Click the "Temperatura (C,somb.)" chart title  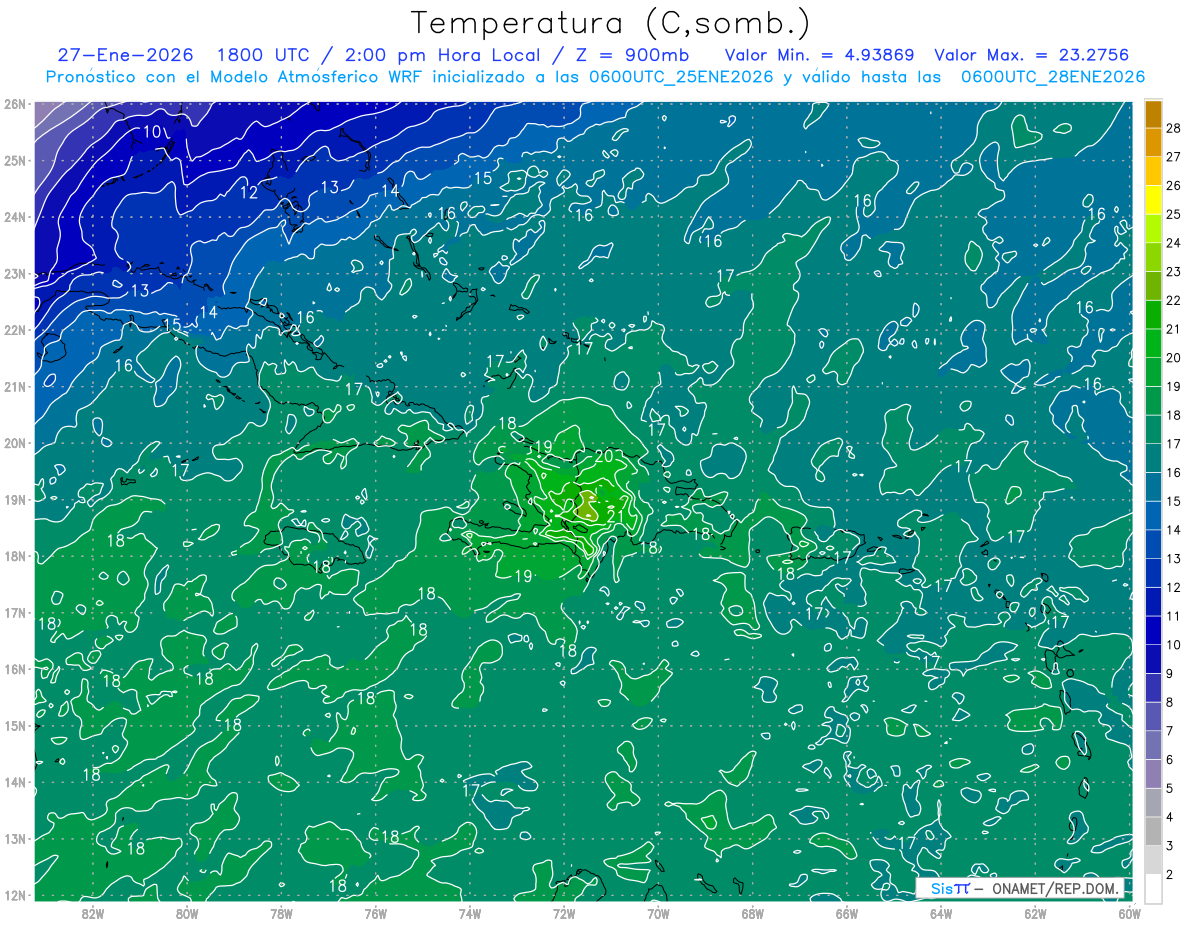pos(611,23)
